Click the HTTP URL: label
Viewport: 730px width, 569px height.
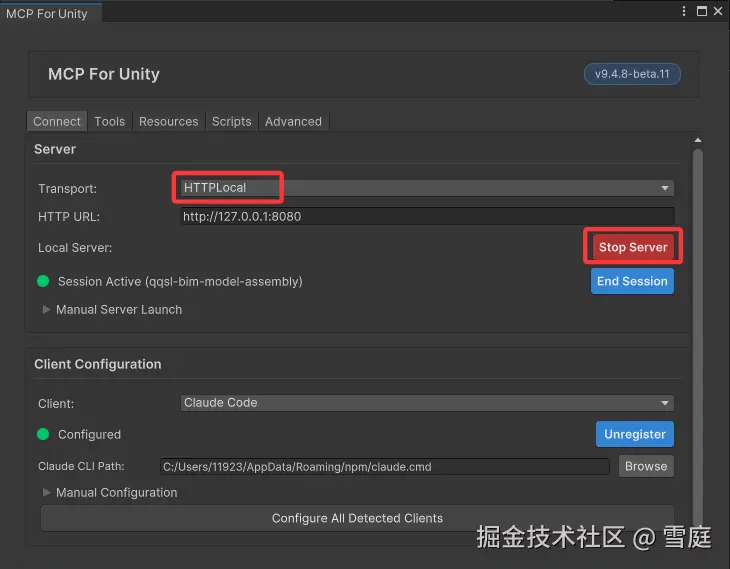(69, 217)
